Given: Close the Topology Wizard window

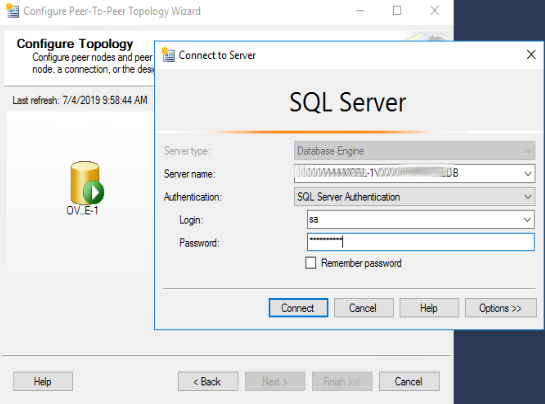Looking at the screenshot, I should 434,11.
